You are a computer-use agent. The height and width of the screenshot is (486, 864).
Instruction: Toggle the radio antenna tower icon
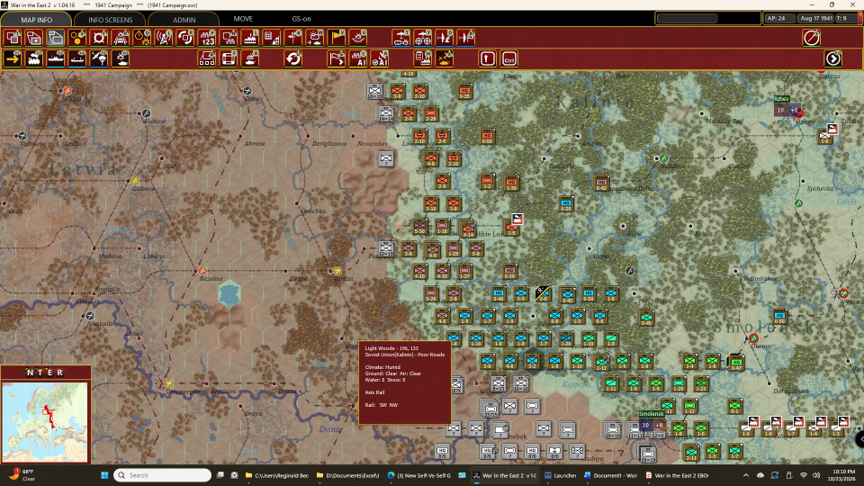coord(164,38)
